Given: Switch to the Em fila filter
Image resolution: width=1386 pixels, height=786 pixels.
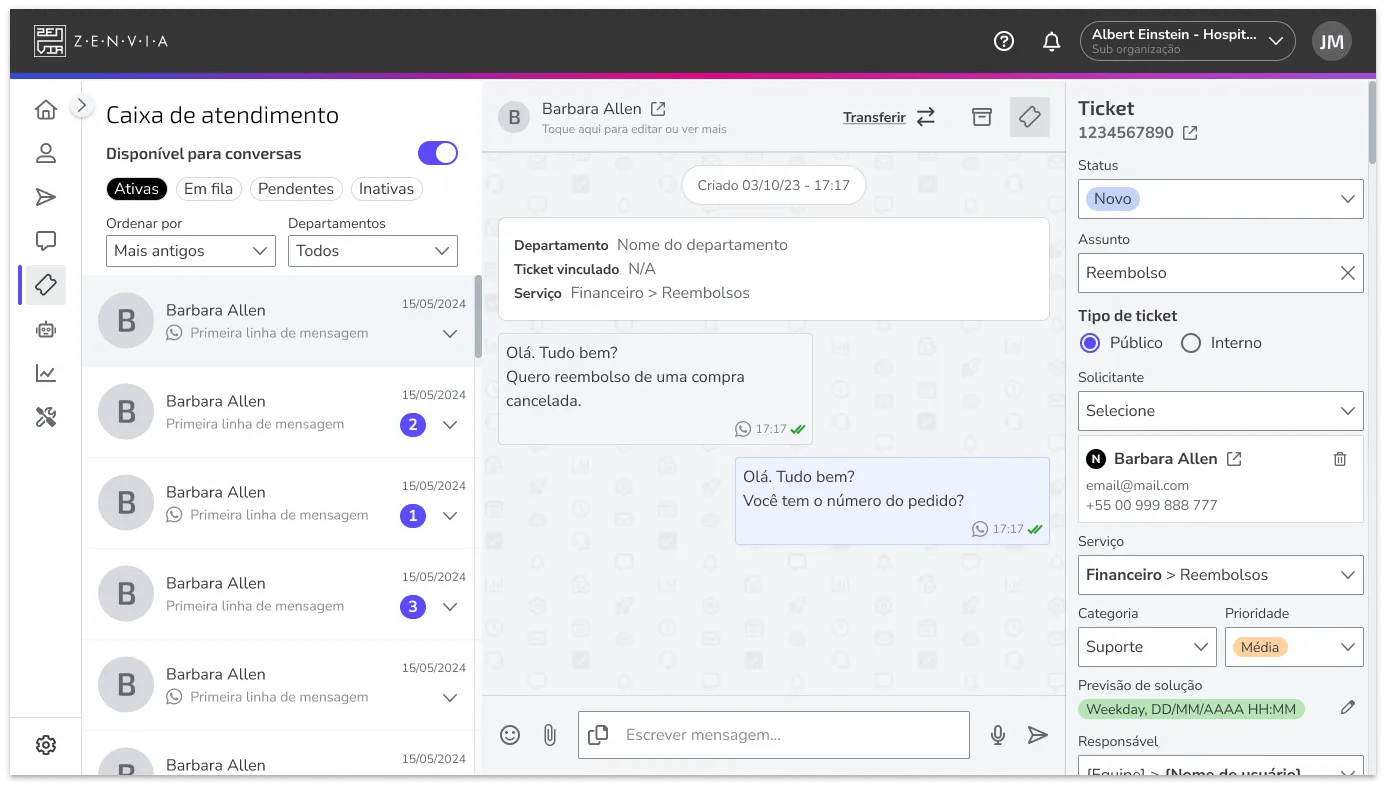Looking at the screenshot, I should 208,188.
